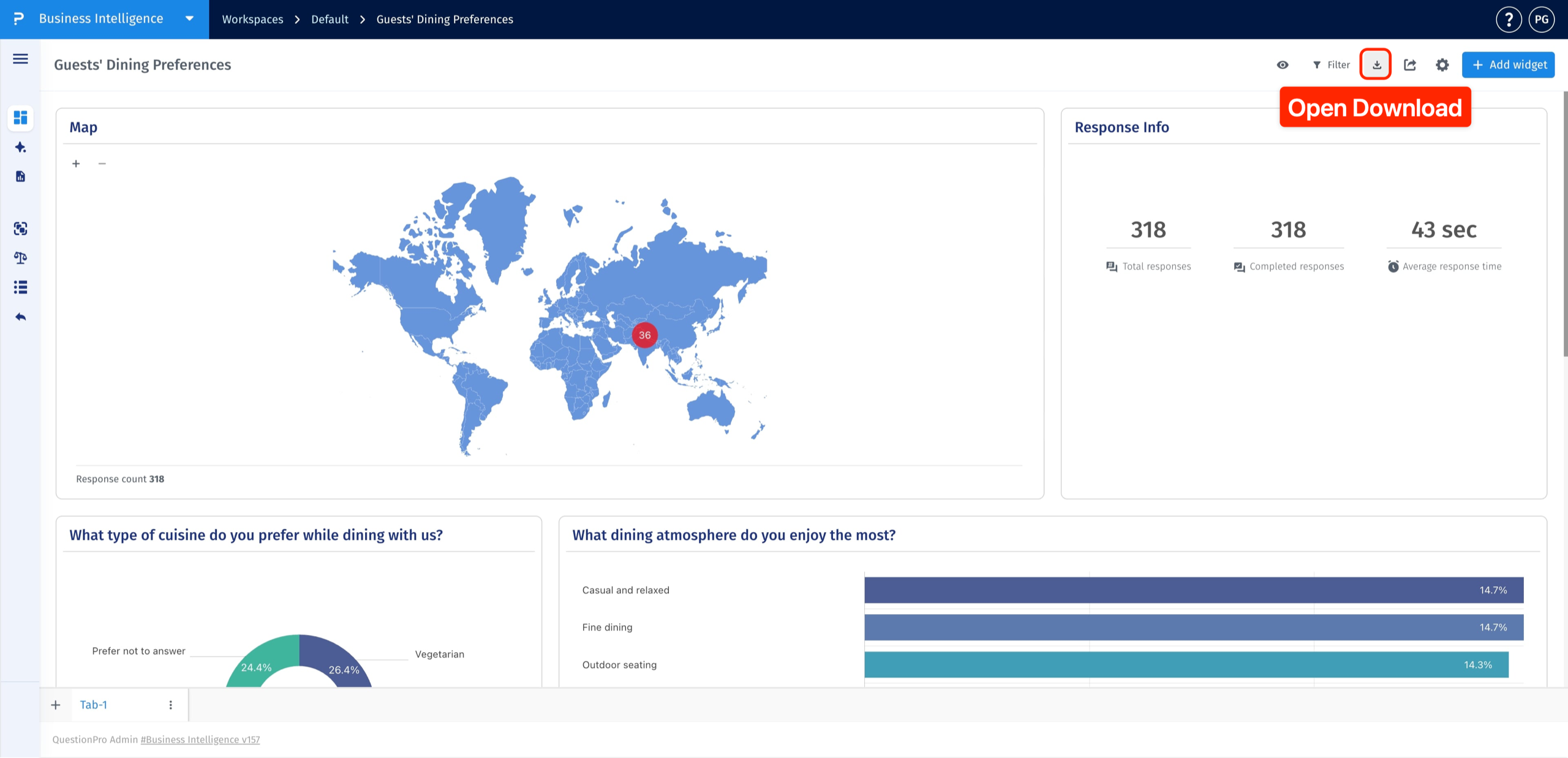The height and width of the screenshot is (758, 1568).
Task: Click the Fine dining label
Action: pyautogui.click(x=607, y=627)
